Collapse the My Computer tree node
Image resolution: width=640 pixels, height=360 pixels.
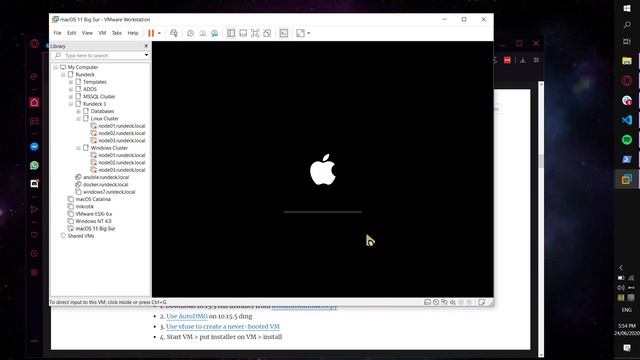pos(56,67)
